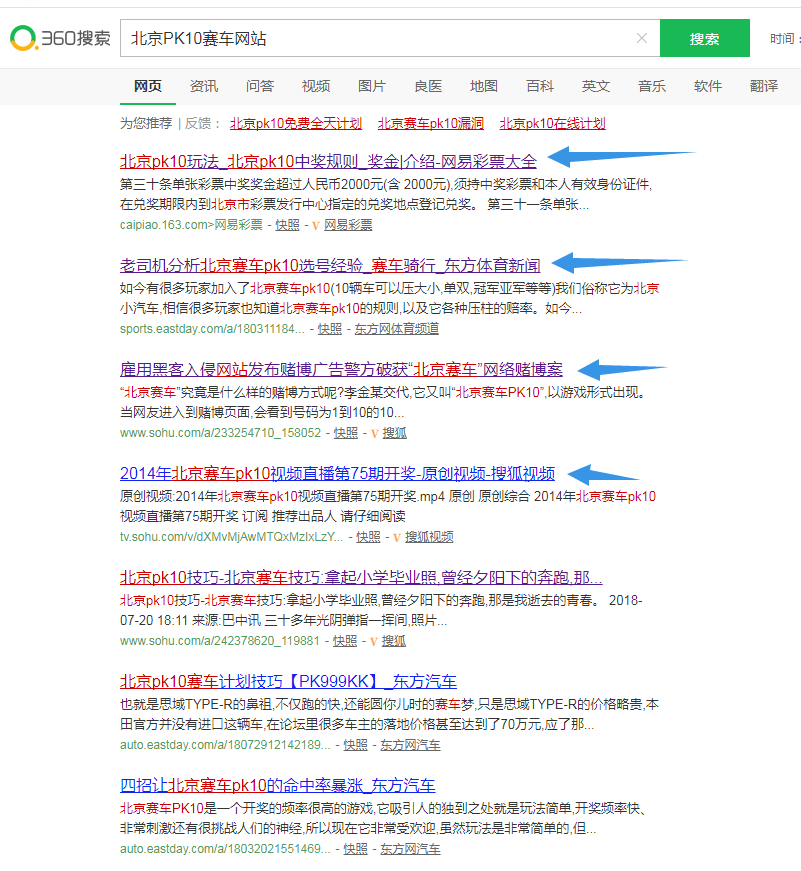Click 搜狐 source for 242378620 result

[393, 641]
